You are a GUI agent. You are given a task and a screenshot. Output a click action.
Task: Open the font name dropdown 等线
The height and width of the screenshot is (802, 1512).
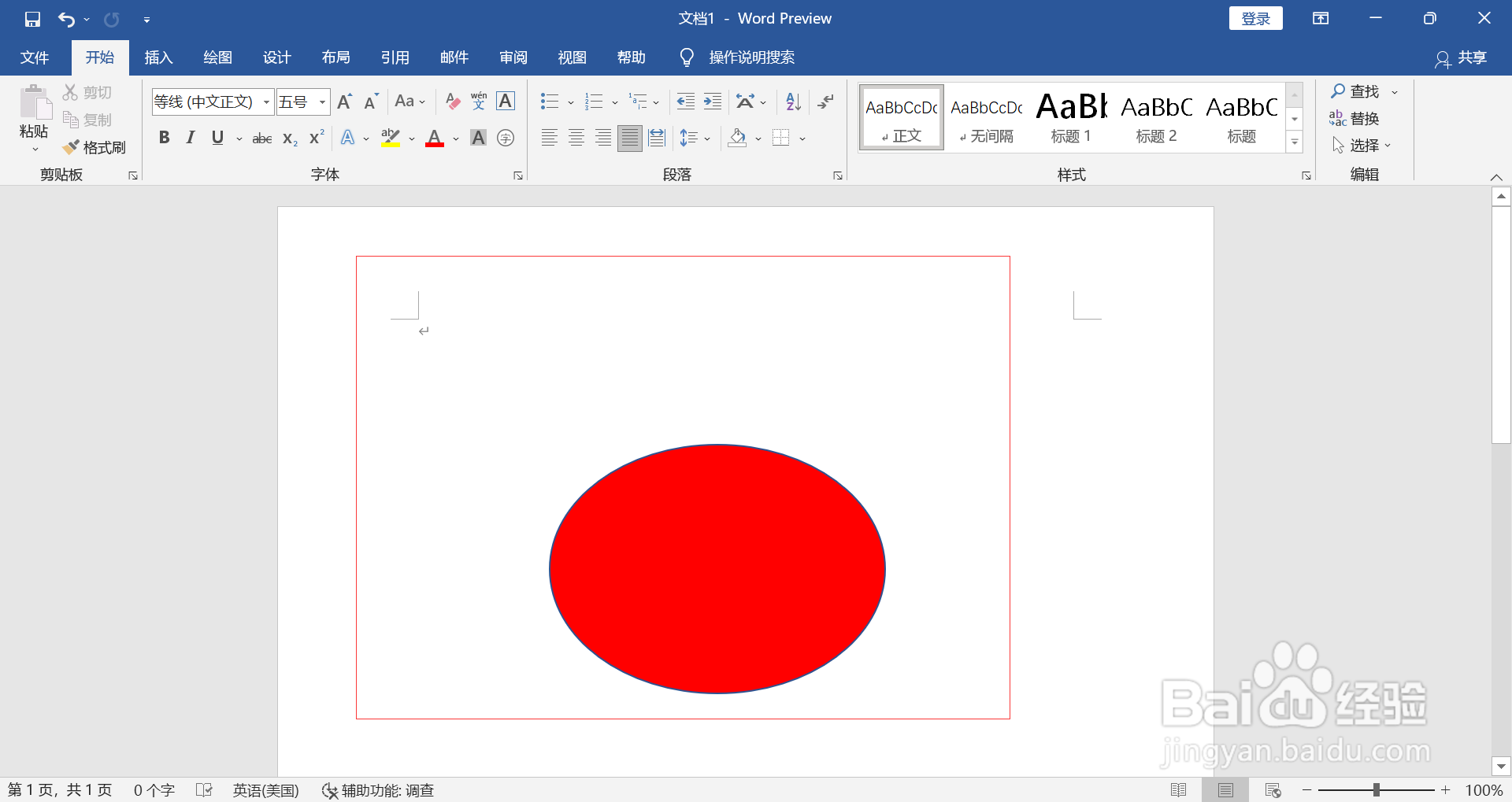[266, 102]
